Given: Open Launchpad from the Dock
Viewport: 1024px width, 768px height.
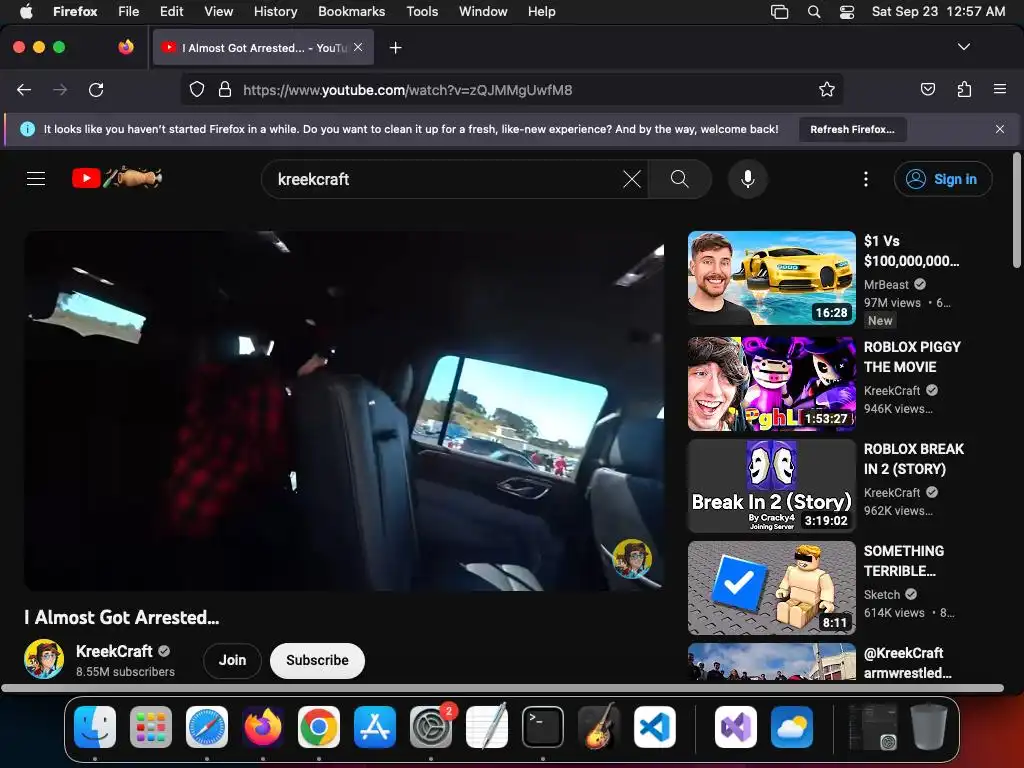Looking at the screenshot, I should (x=151, y=727).
